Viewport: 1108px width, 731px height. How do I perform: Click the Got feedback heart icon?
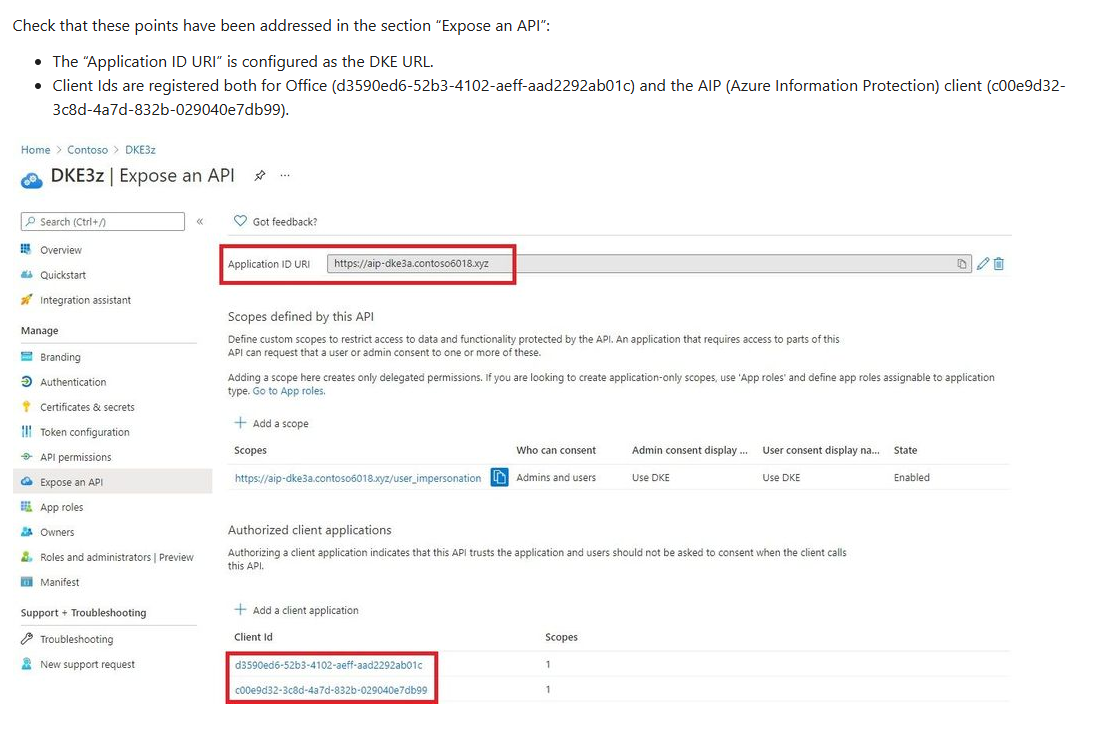click(240, 221)
